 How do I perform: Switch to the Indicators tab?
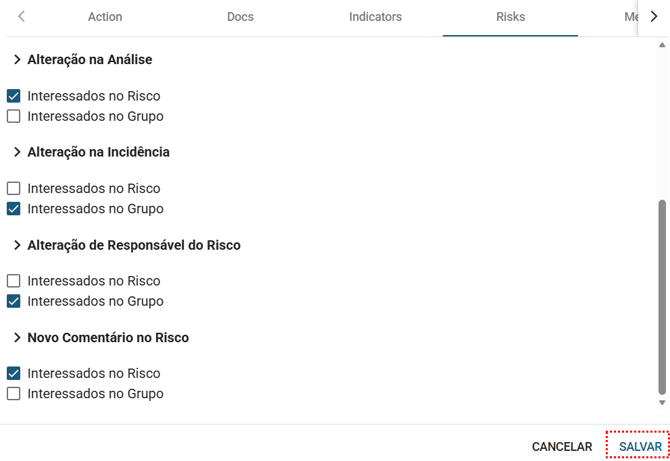pyautogui.click(x=375, y=17)
